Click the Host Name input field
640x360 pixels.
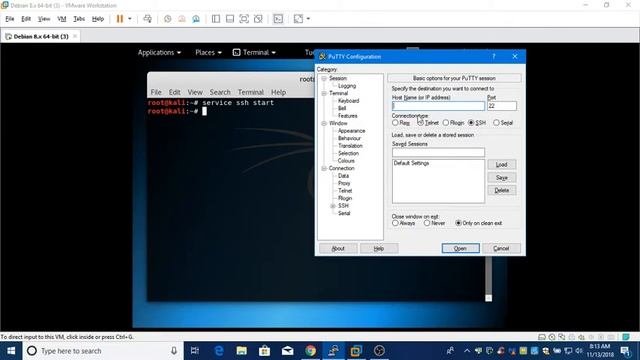coord(438,106)
